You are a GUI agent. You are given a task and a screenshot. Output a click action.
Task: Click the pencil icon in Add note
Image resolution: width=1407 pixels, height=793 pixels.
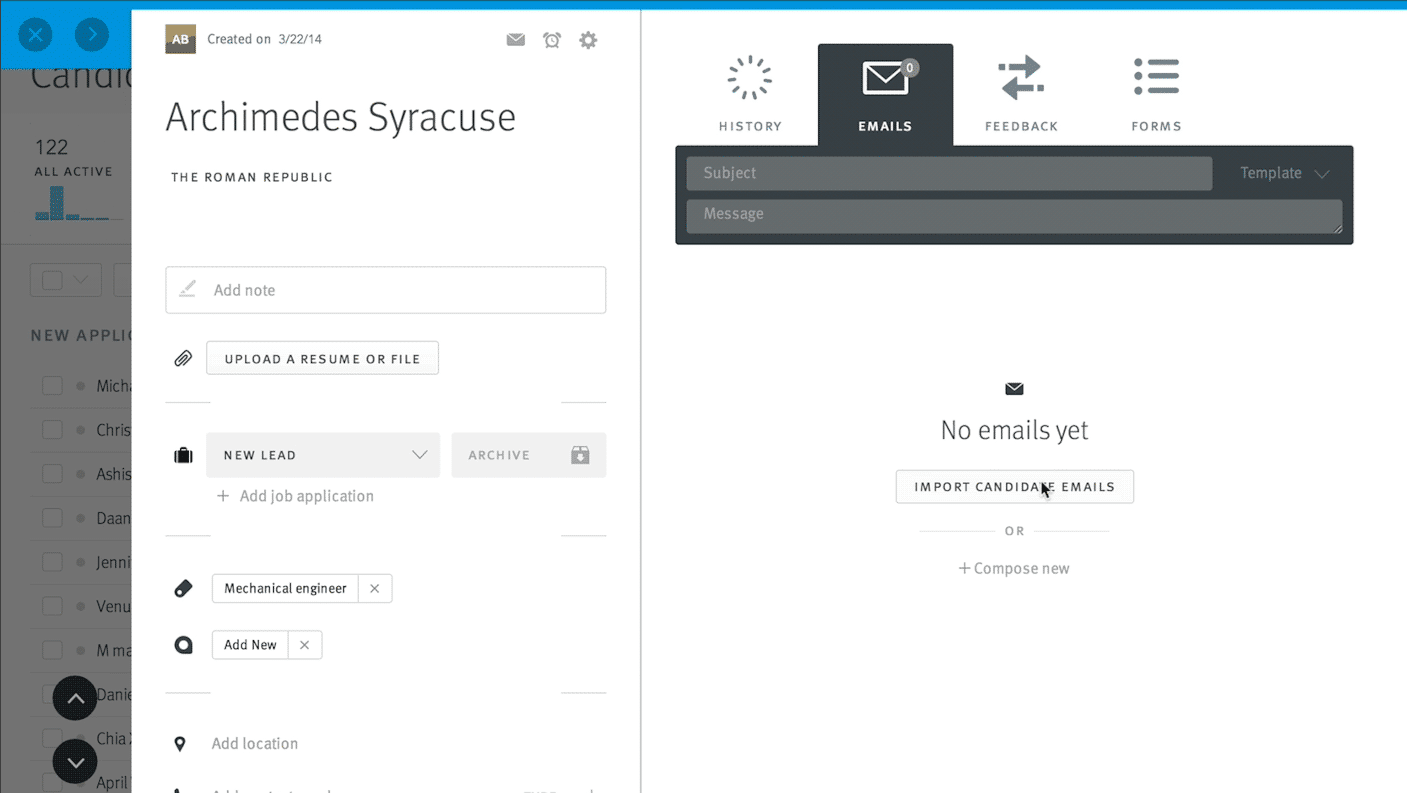(187, 289)
